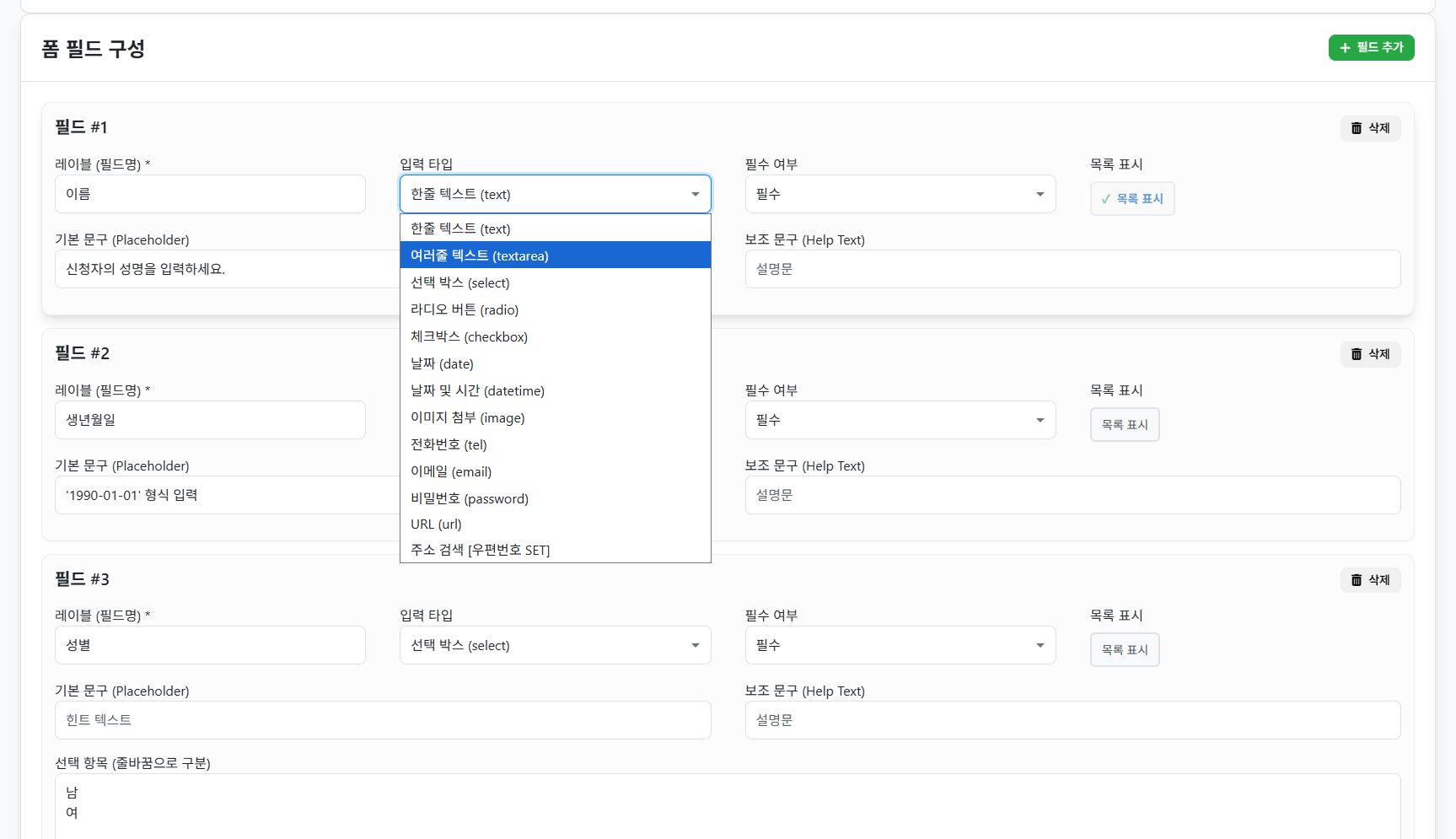Image resolution: width=1456 pixels, height=839 pixels.
Task: Select 날짜 및 시간 (datetime) option
Action: pos(556,390)
